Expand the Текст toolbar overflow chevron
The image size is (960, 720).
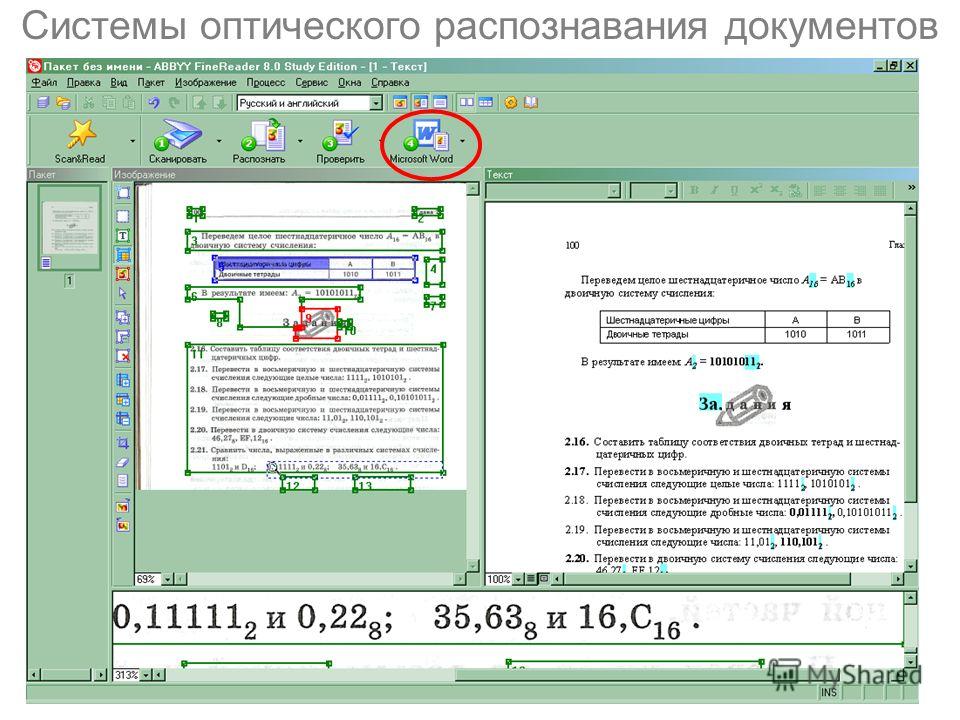911,187
